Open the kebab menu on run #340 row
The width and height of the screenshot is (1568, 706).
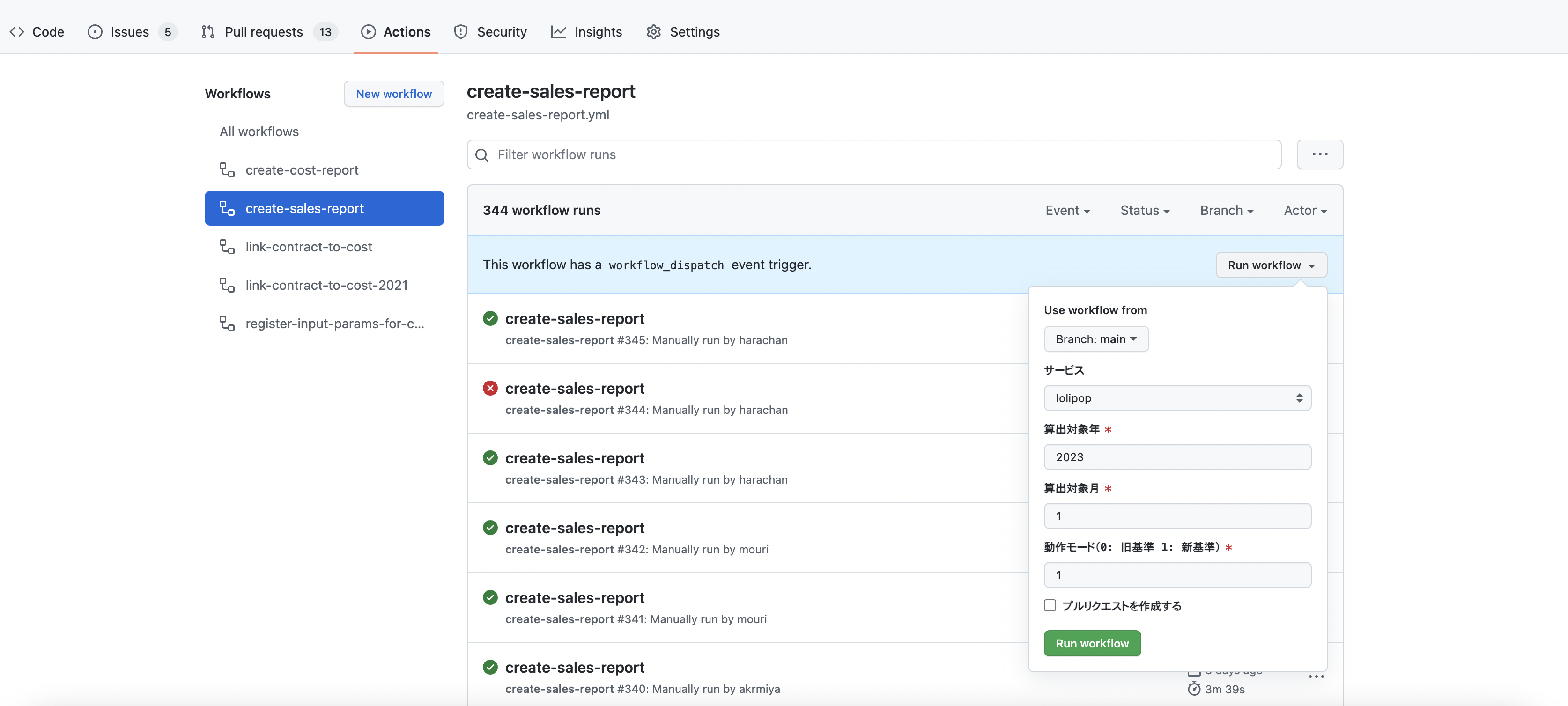1316,677
